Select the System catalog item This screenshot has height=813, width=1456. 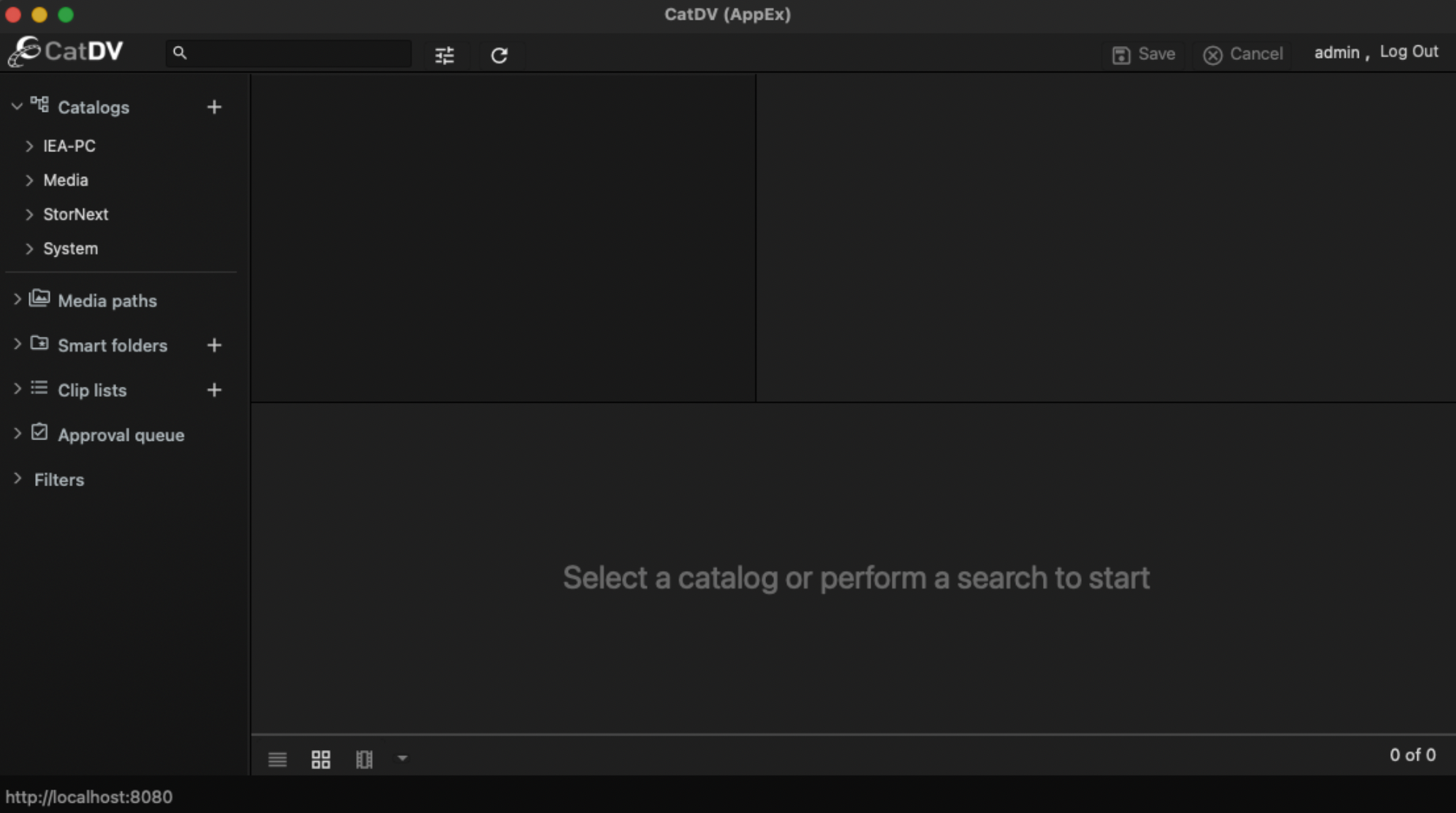[71, 249]
